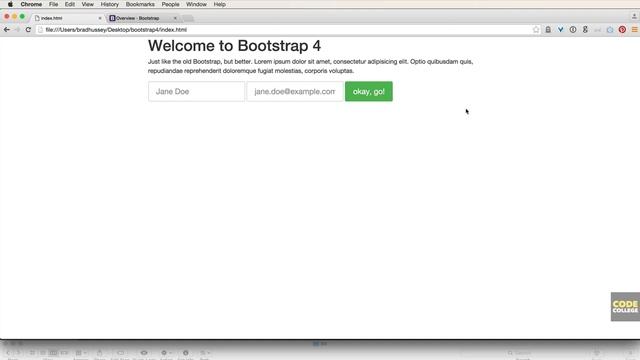Open the Apple menu
This screenshot has height=360, width=640.
click(10, 4)
